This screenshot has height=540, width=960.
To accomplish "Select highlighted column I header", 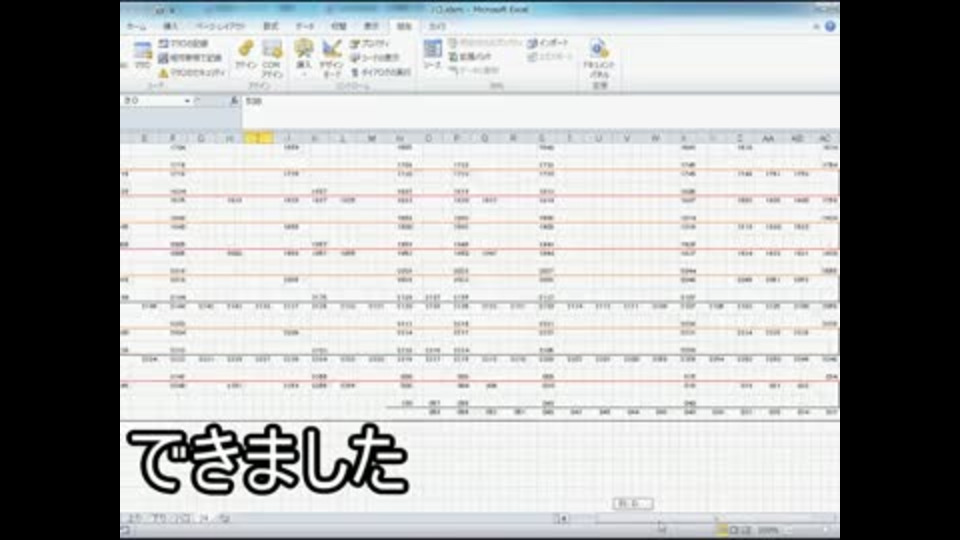I will [258, 138].
